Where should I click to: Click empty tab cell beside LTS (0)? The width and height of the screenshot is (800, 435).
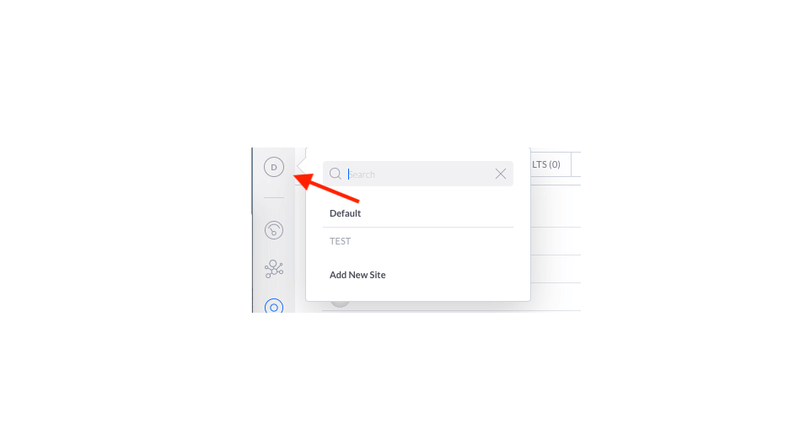pos(576,164)
